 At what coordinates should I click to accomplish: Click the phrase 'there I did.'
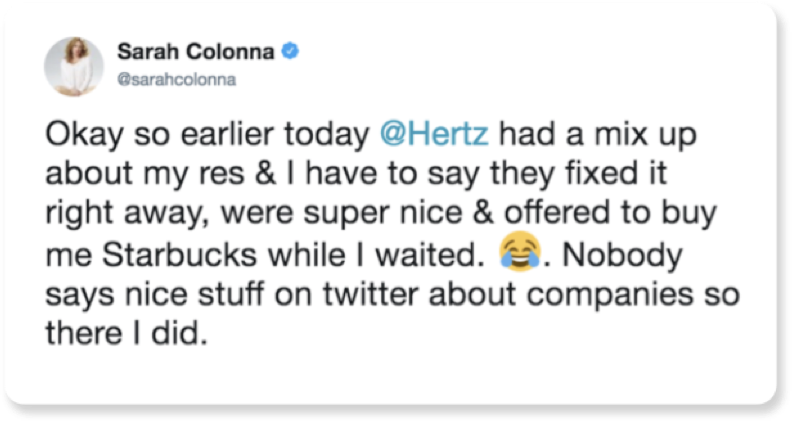[126, 334]
